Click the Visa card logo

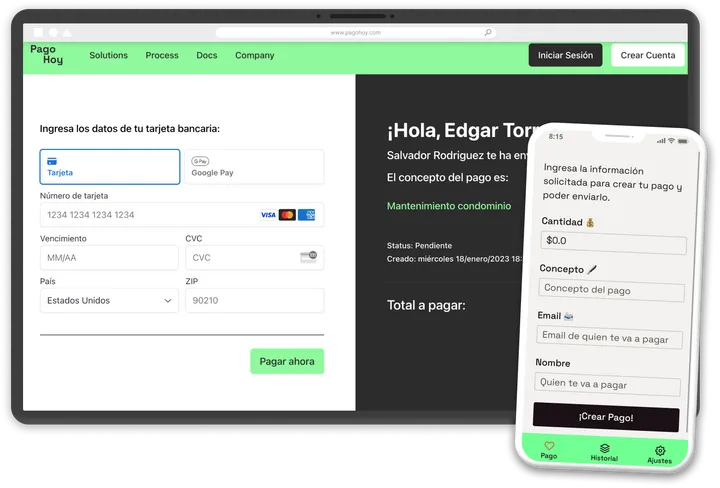268,215
